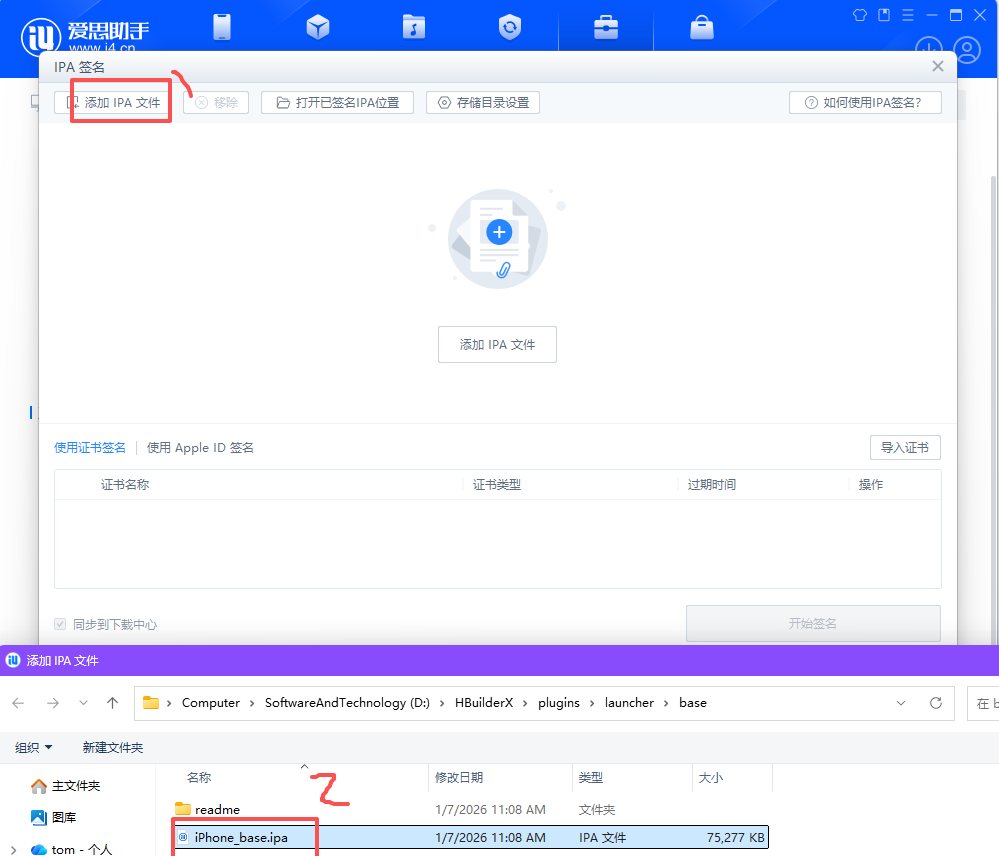
Task: Go forward in the file dialog
Action: pyautogui.click(x=53, y=703)
